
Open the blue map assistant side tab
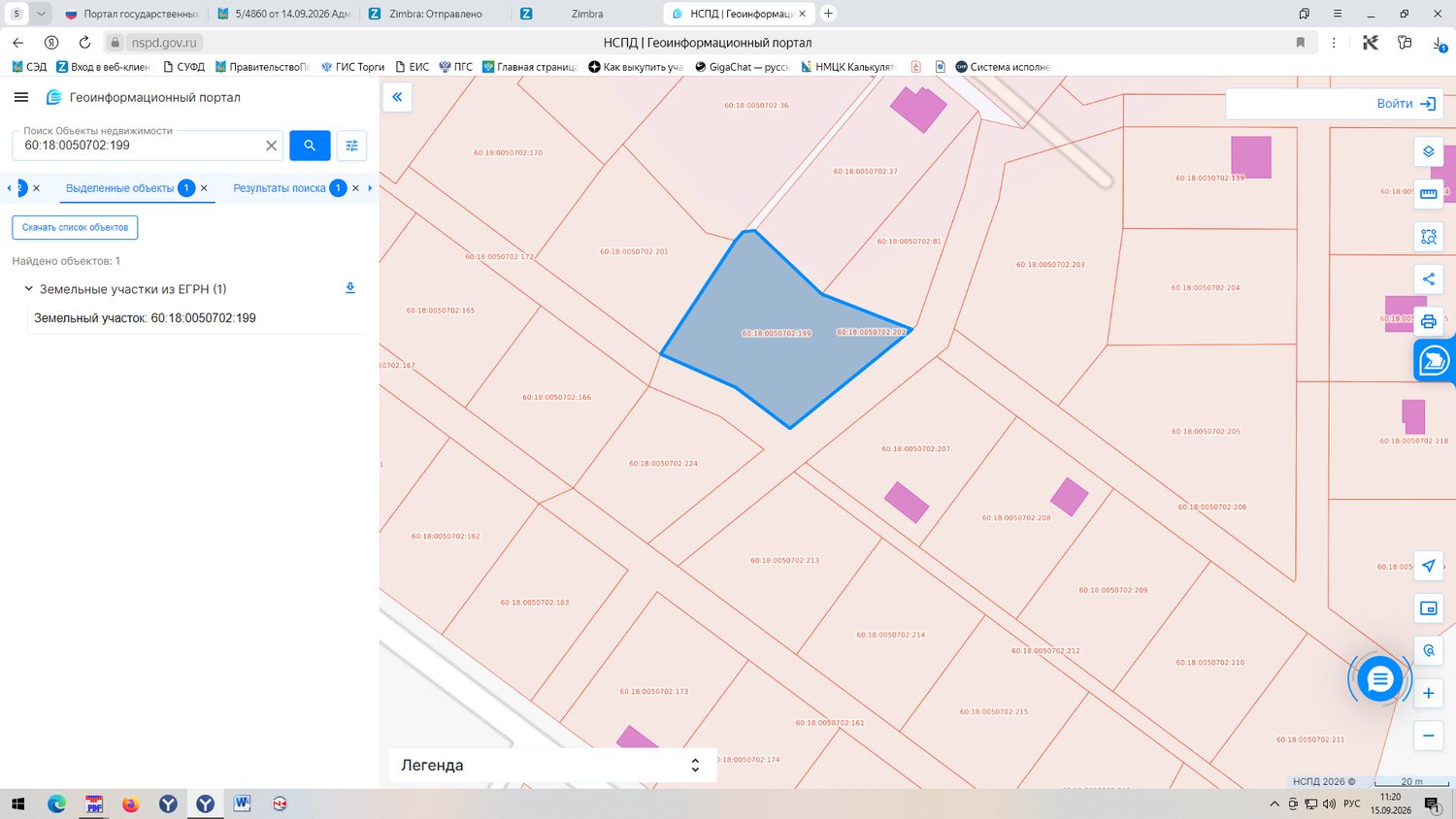pyautogui.click(x=1435, y=361)
